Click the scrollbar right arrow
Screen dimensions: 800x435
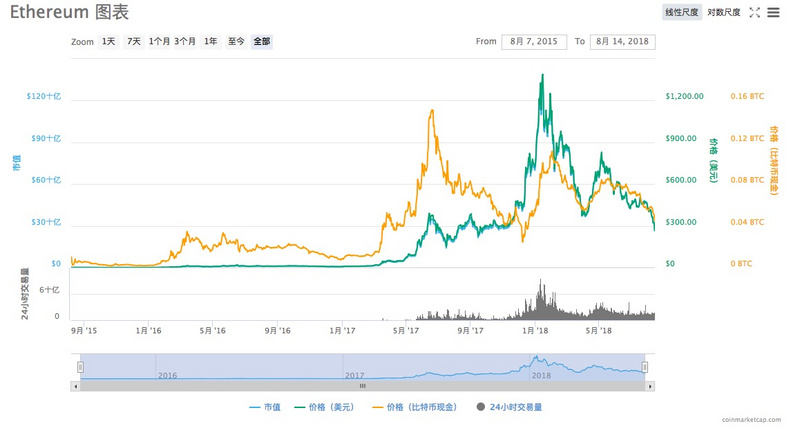click(650, 386)
